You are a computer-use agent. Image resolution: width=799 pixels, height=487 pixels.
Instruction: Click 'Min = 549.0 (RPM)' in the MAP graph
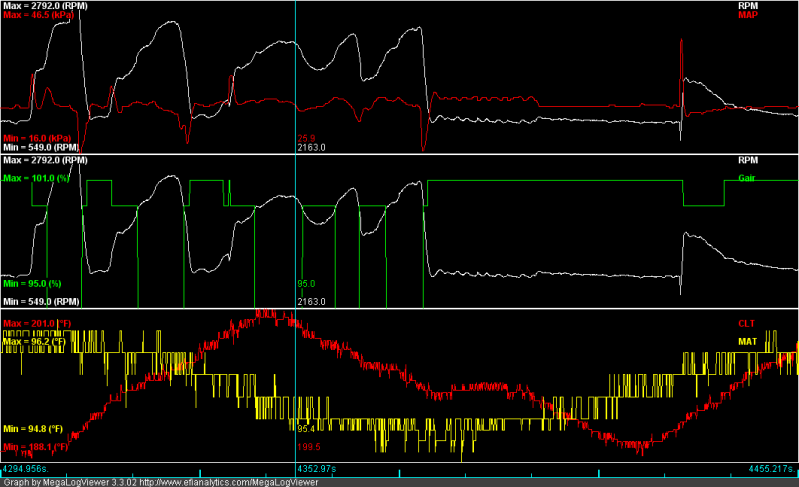coord(41,147)
